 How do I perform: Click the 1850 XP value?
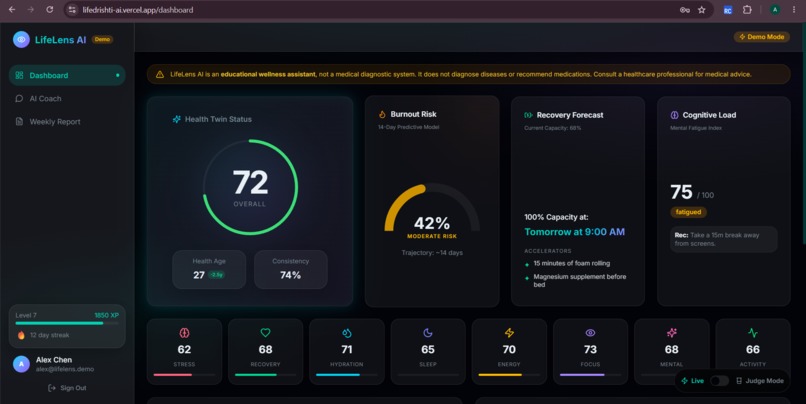[106, 315]
